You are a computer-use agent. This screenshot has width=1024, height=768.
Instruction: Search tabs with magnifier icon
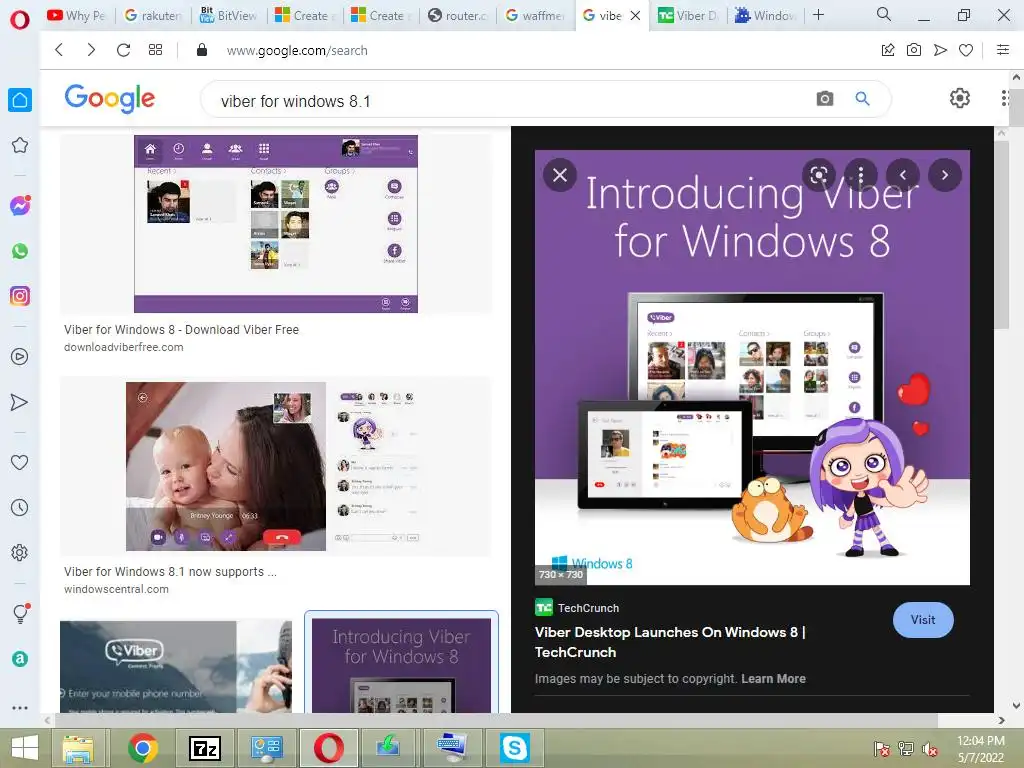click(x=884, y=14)
